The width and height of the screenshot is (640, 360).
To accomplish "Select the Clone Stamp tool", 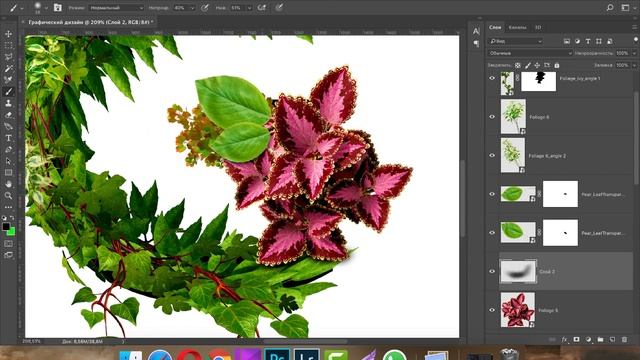I will [x=8, y=103].
